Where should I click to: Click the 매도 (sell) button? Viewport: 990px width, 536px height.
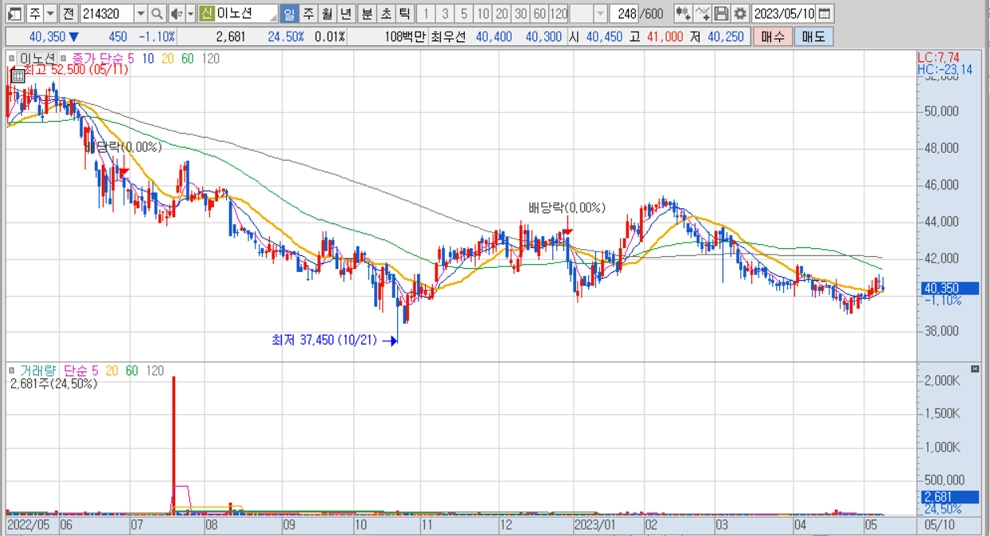(813, 37)
